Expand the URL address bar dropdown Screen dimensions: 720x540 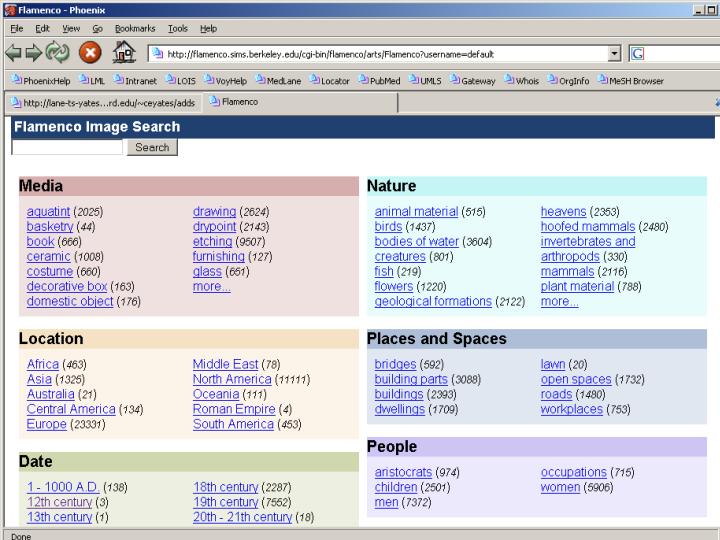(x=614, y=54)
